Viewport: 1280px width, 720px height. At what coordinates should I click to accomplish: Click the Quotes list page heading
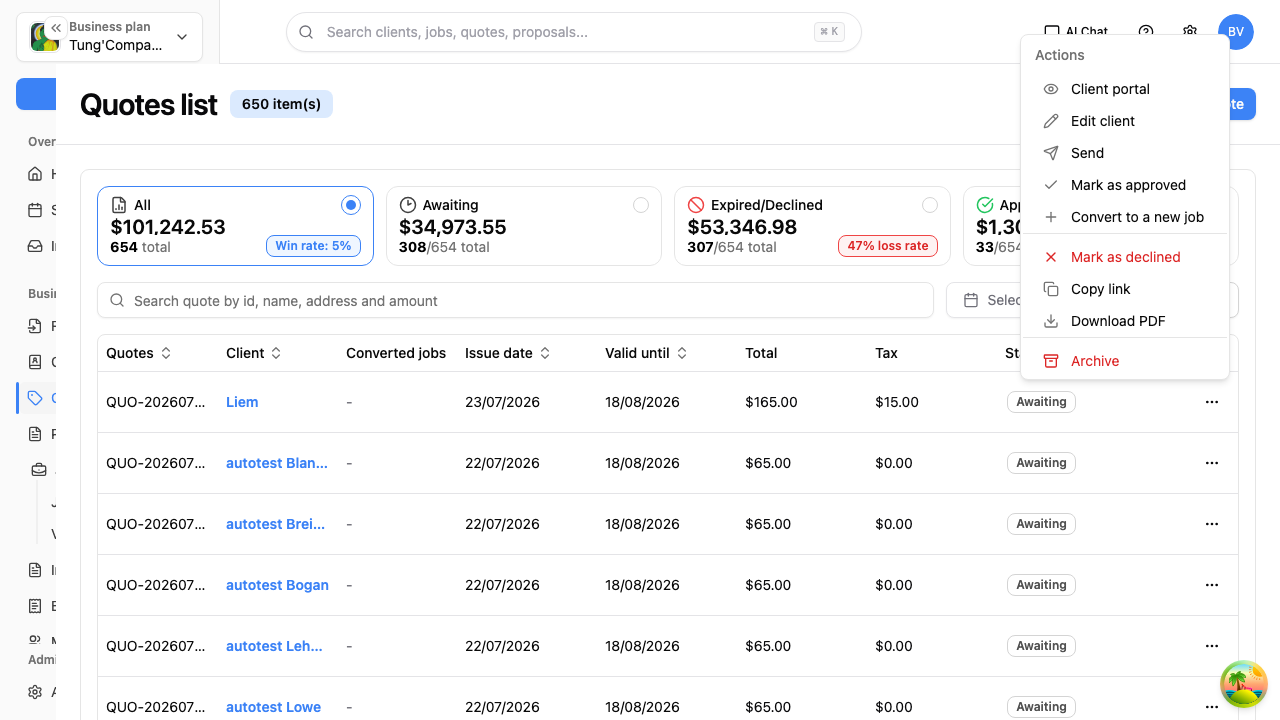point(148,104)
